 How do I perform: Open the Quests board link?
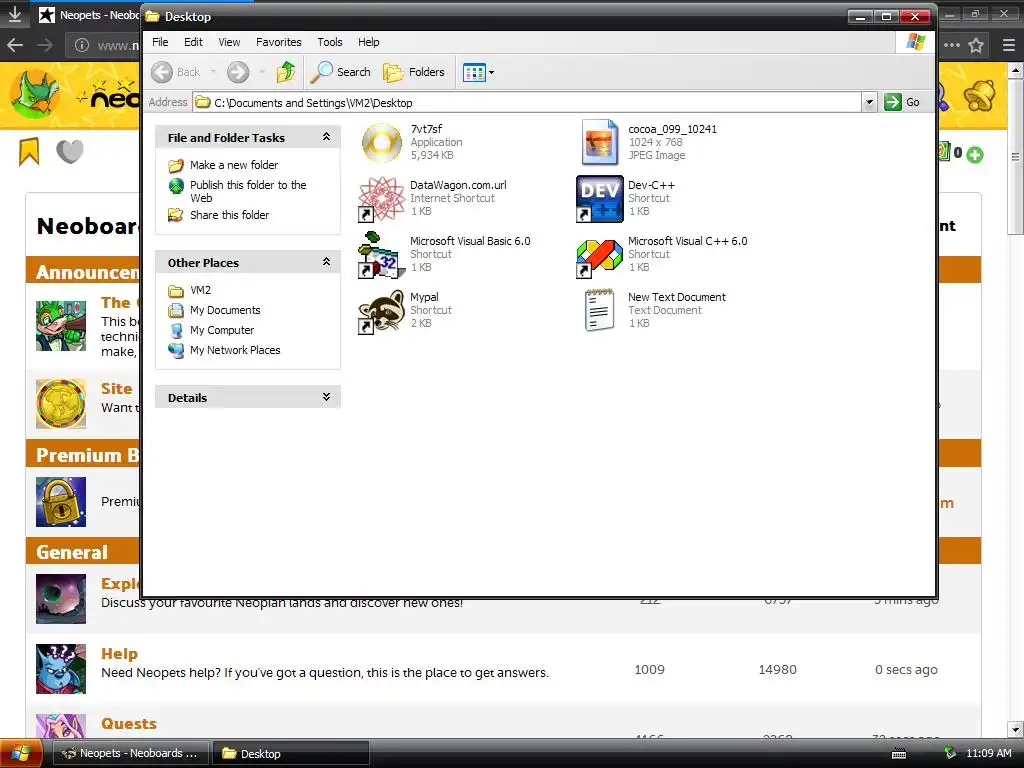pos(129,724)
